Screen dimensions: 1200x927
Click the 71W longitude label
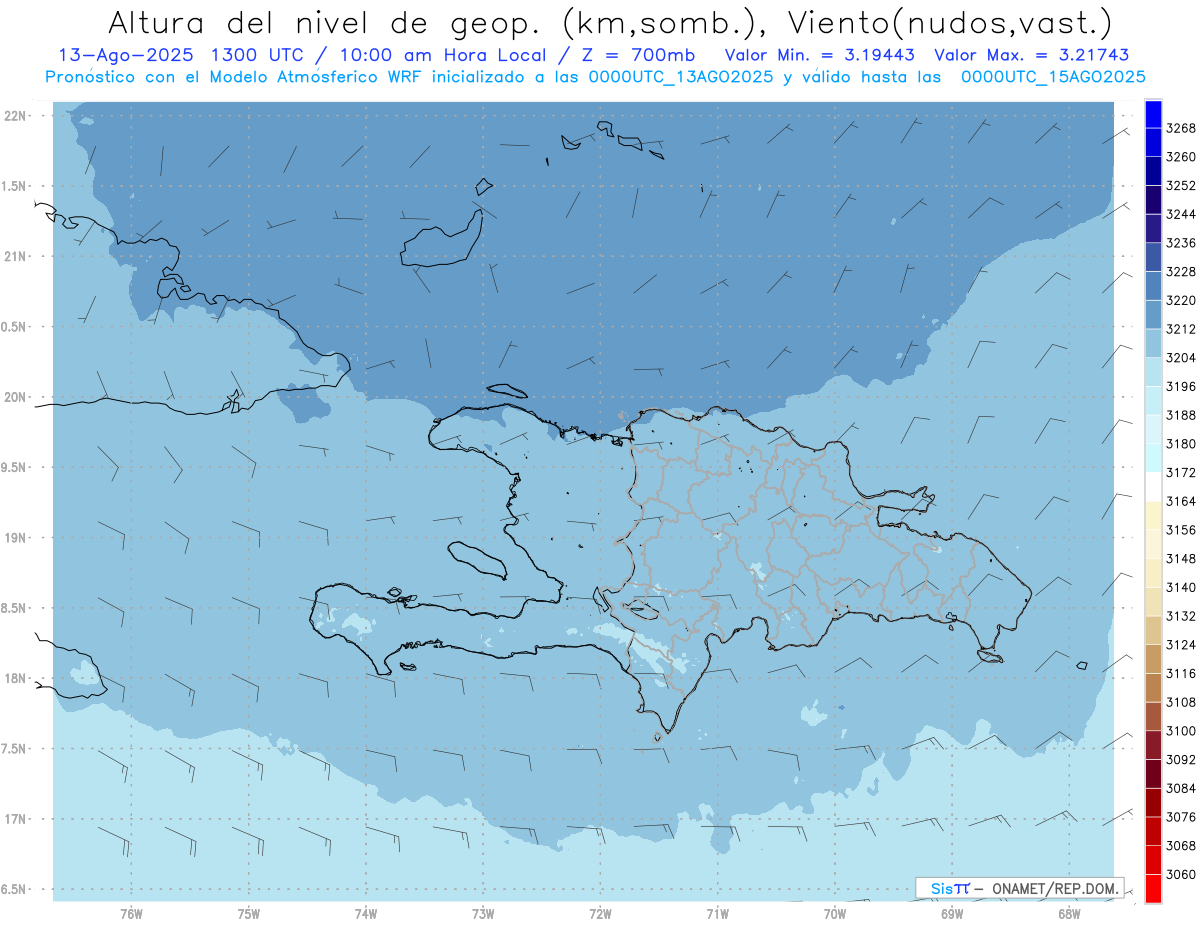(717, 914)
